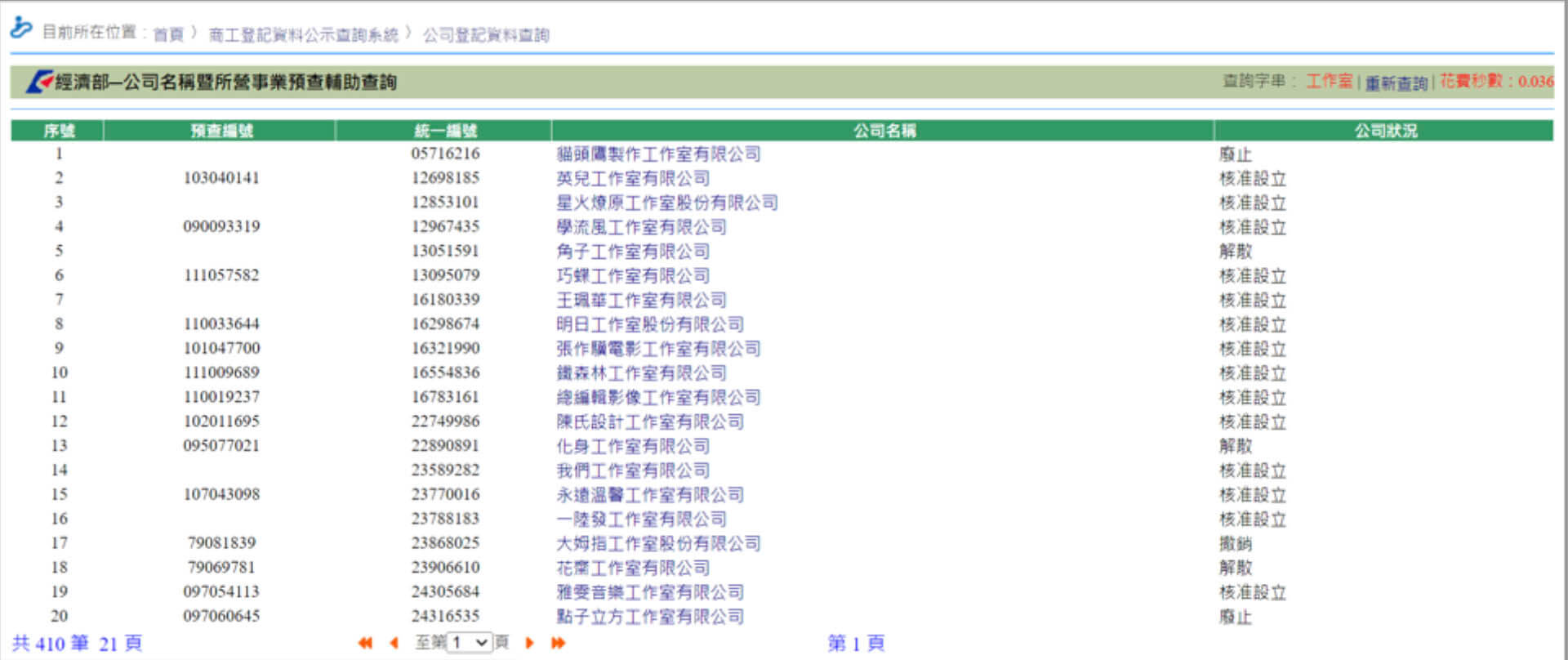Select pre-check number 79081839 cell
The image size is (1568, 660).
click(221, 543)
